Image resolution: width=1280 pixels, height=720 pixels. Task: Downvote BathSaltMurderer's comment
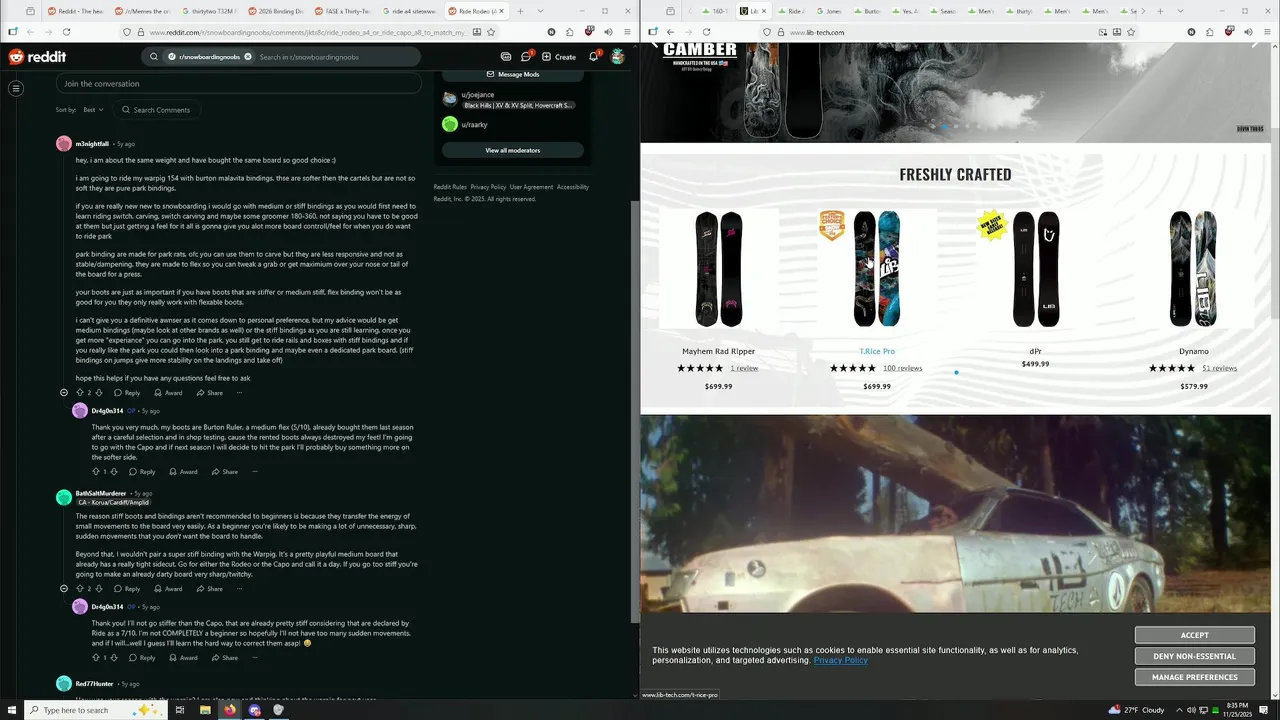98,589
